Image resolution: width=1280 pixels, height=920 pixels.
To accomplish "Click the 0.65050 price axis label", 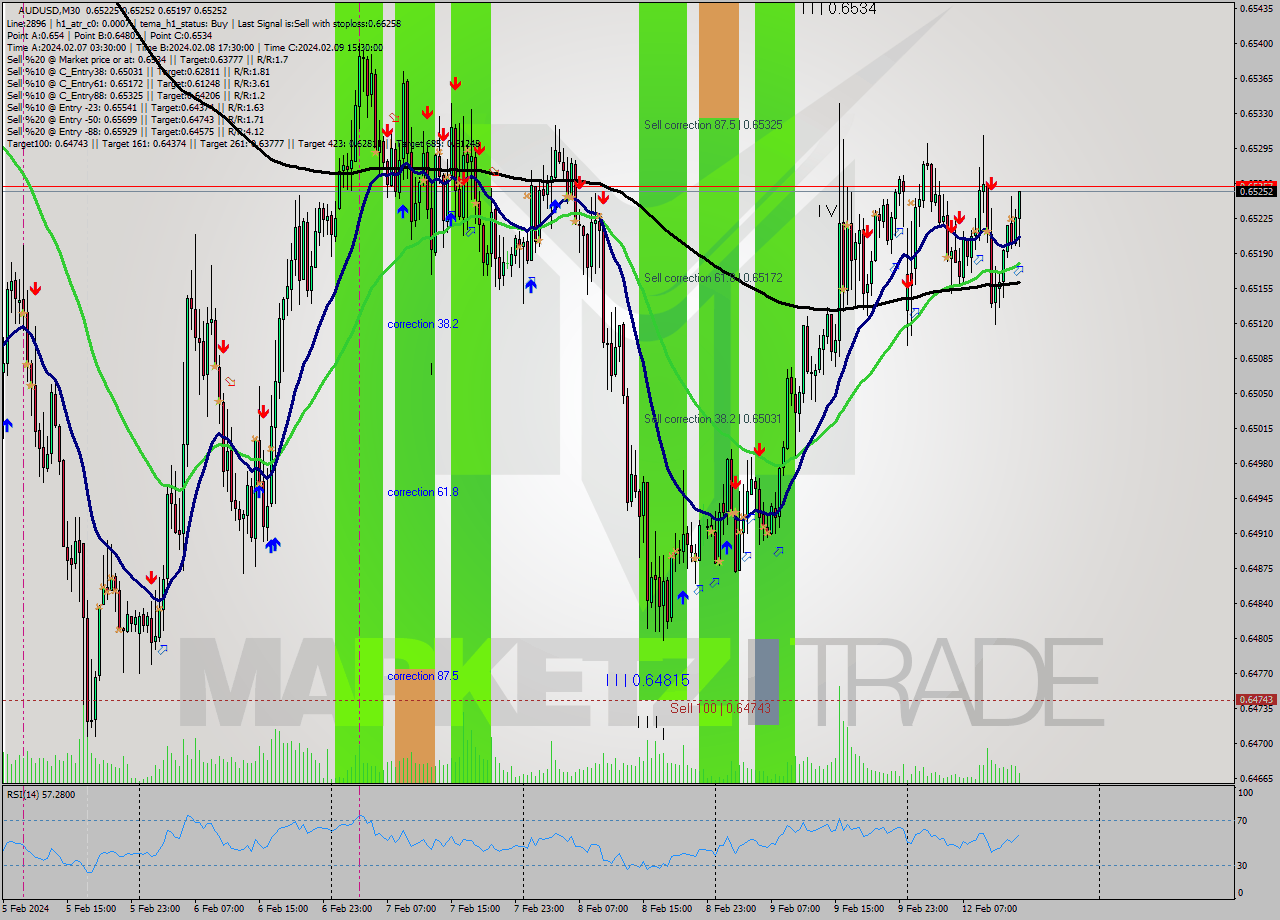I will 1256,393.
